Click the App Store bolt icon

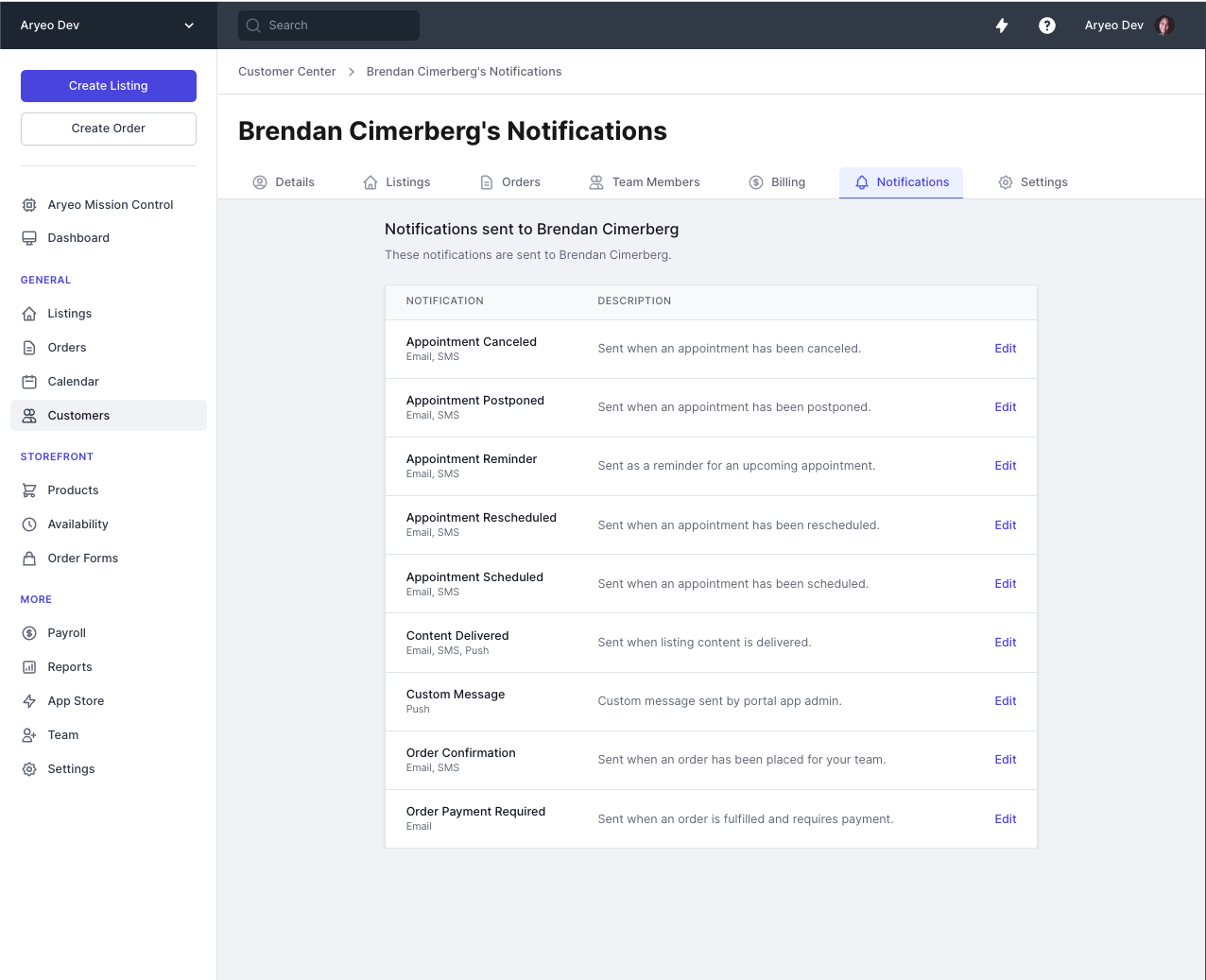pos(29,701)
